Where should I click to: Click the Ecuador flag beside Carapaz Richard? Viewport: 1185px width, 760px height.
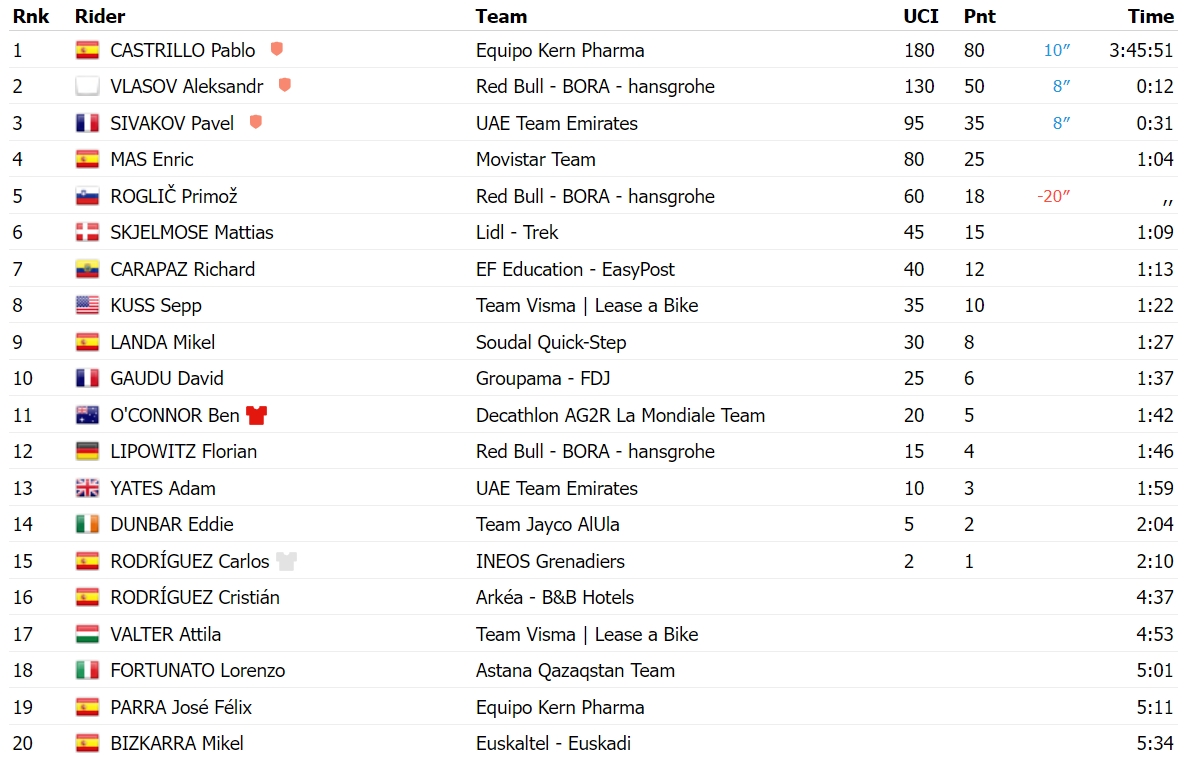pos(88,269)
